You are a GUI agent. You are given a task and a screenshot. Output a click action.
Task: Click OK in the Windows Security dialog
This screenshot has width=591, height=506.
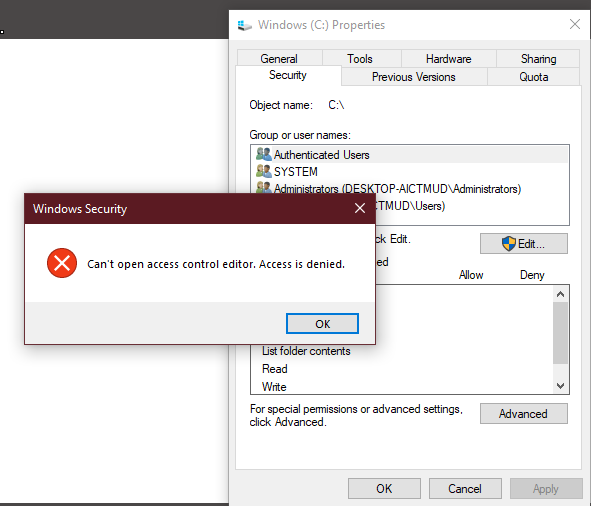[322, 324]
